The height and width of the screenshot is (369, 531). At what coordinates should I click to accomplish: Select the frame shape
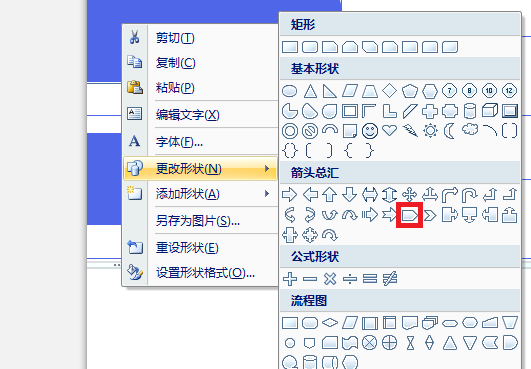click(350, 111)
